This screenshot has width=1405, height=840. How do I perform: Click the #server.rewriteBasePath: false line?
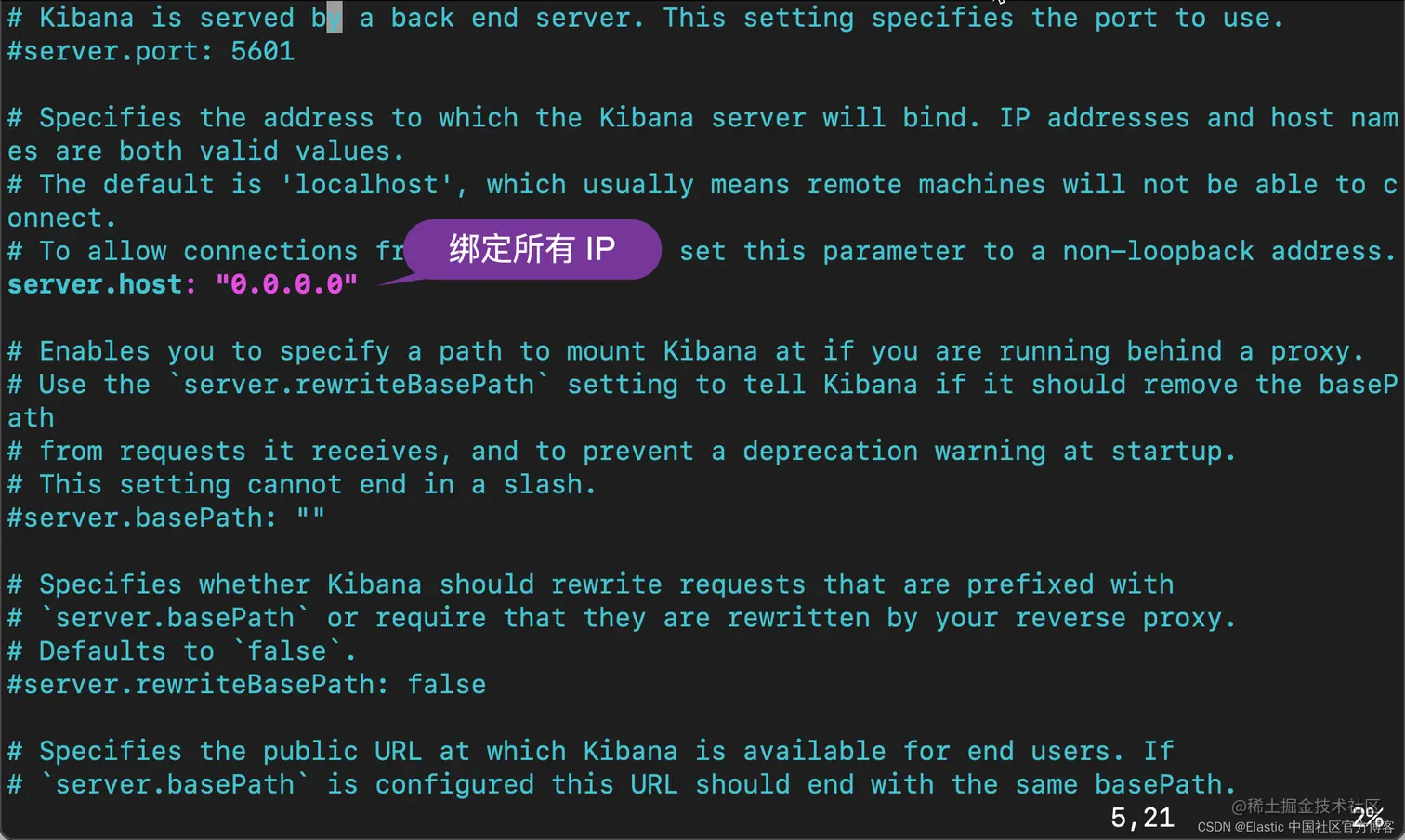click(247, 685)
